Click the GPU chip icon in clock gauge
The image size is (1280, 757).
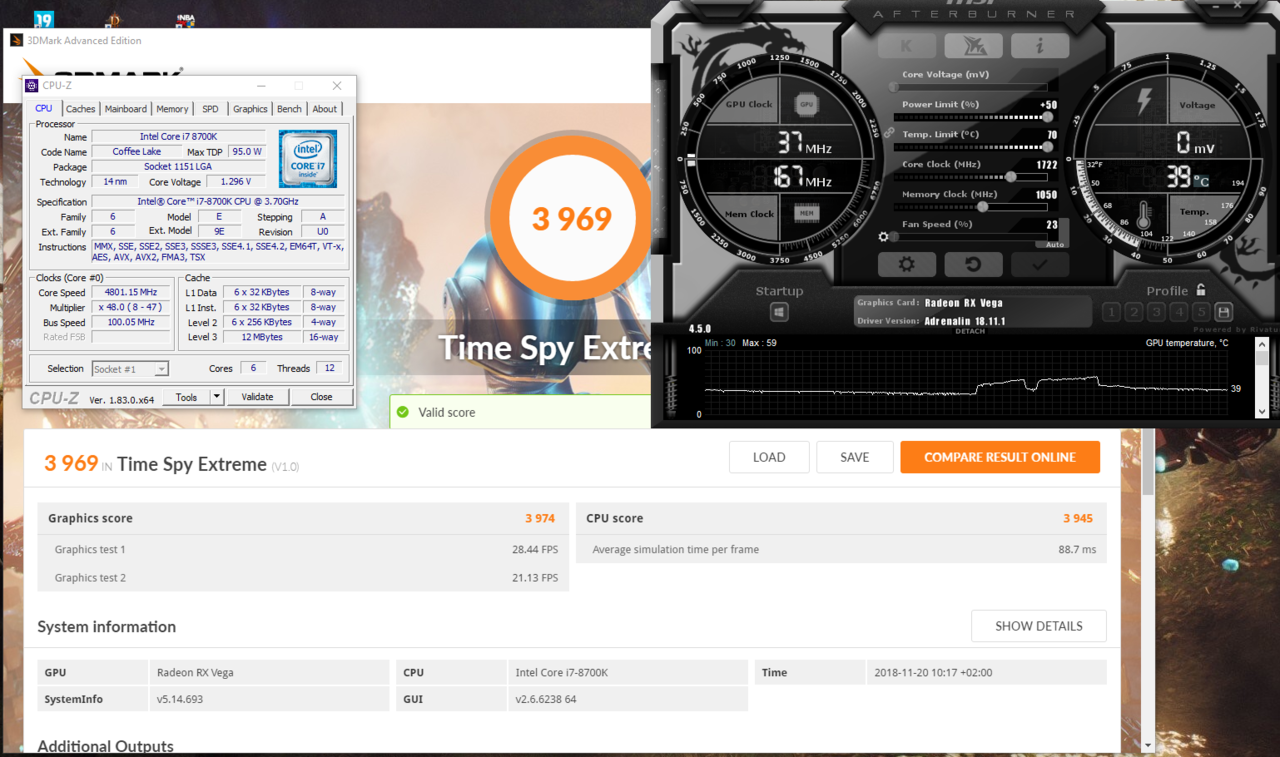tap(806, 104)
